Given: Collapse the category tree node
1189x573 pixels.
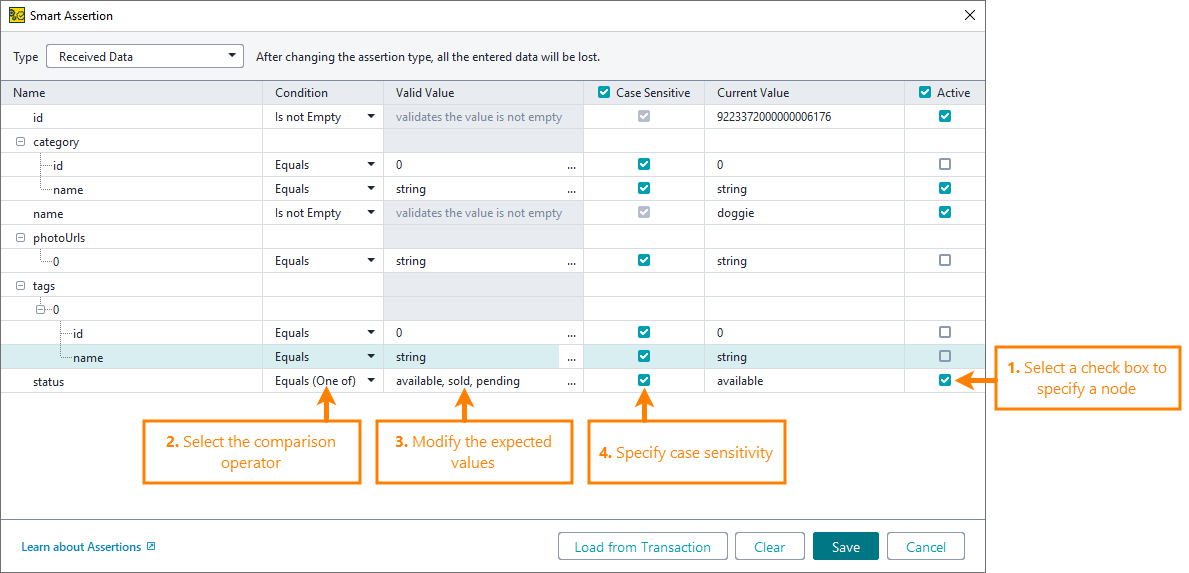Looking at the screenshot, I should (20, 141).
